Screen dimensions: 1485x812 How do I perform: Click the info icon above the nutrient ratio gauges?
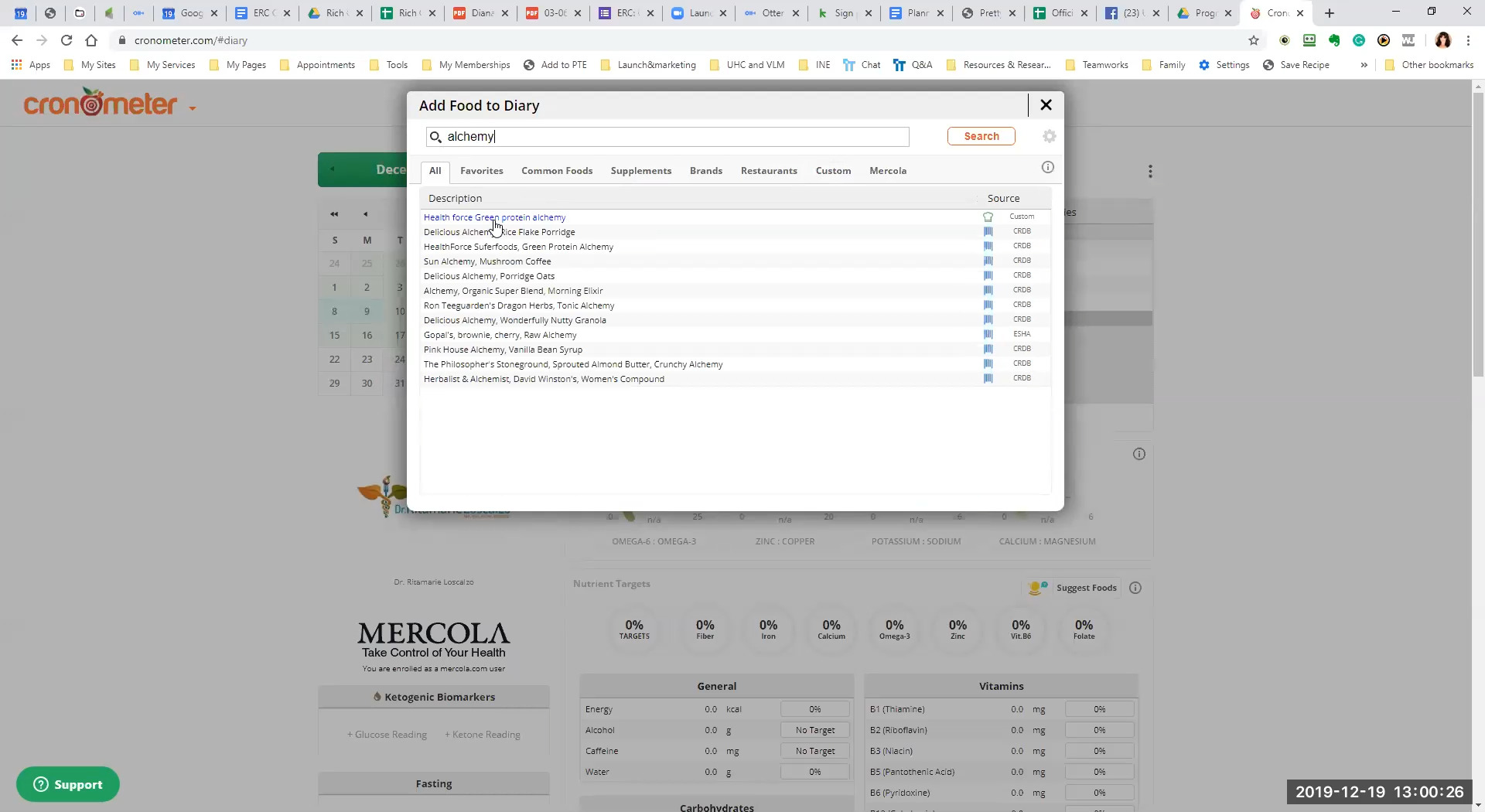1139,454
